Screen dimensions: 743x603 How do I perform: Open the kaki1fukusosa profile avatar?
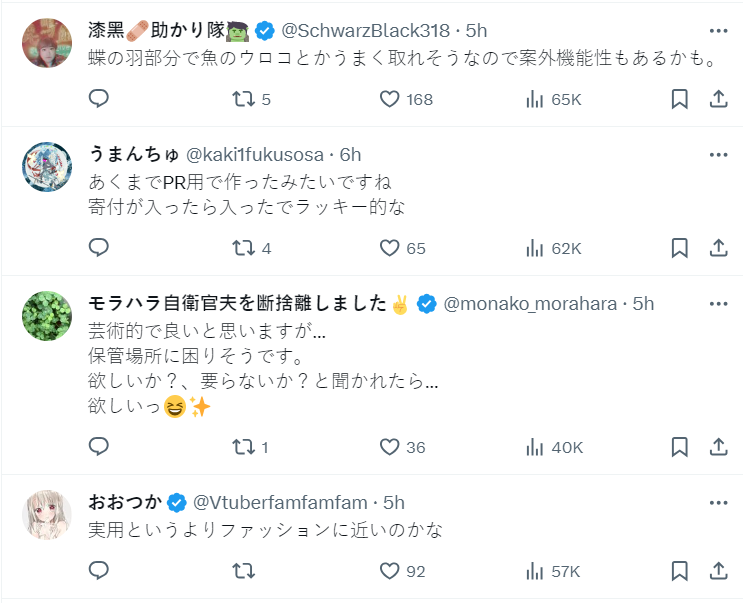(x=47, y=167)
